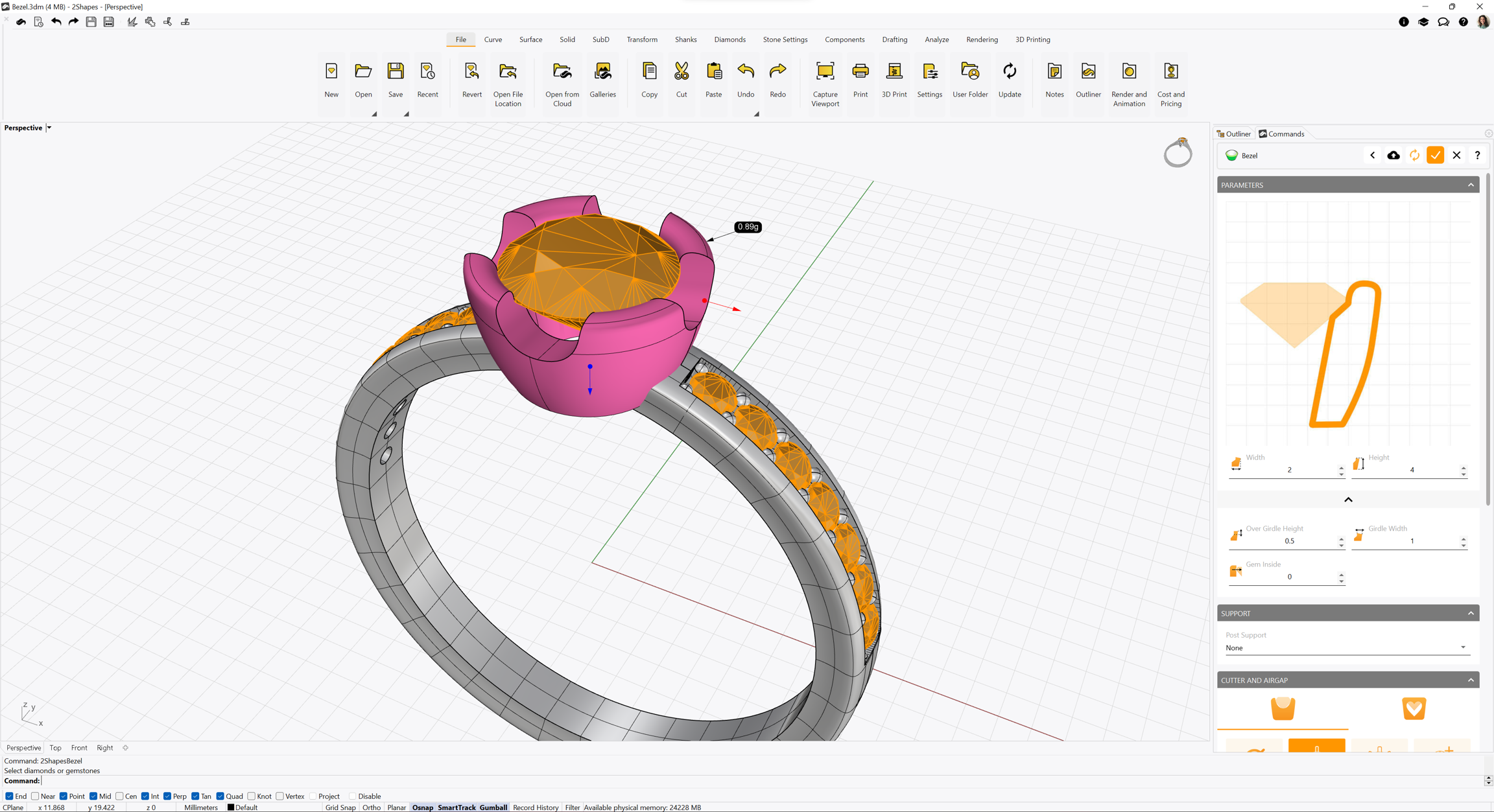Viewport: 1494px width, 812px height.
Task: Click the 3D Print ribbon icon
Action: pyautogui.click(x=894, y=72)
